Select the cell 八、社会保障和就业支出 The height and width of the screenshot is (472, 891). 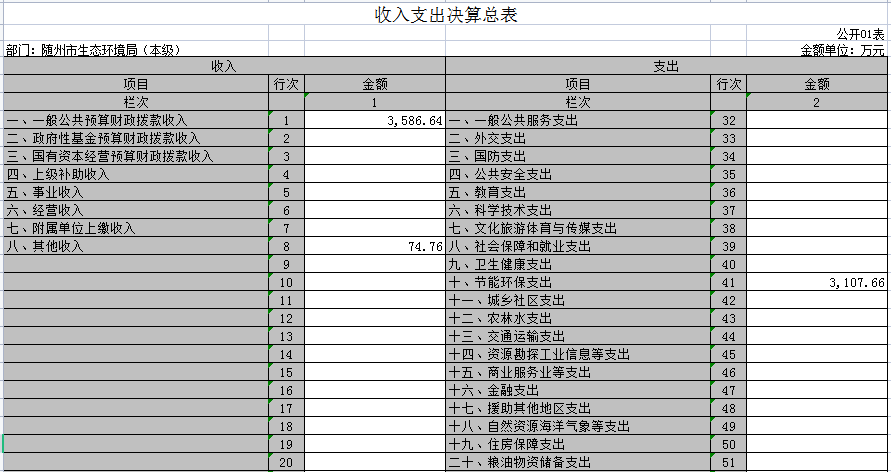pos(578,247)
